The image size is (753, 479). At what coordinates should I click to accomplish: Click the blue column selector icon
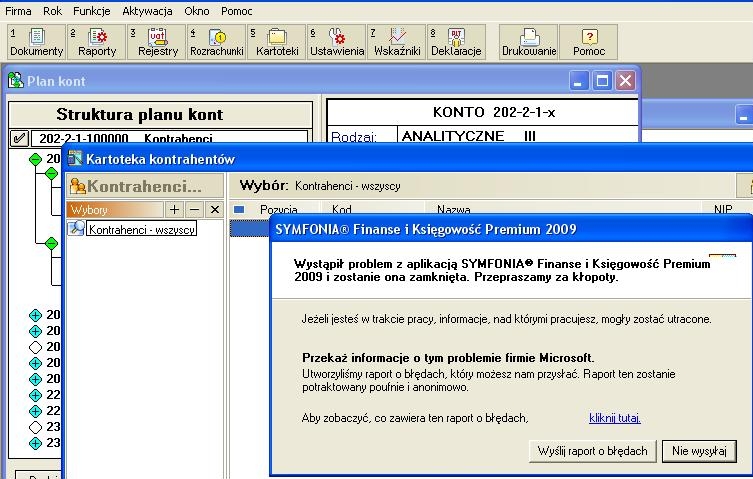[x=239, y=209]
